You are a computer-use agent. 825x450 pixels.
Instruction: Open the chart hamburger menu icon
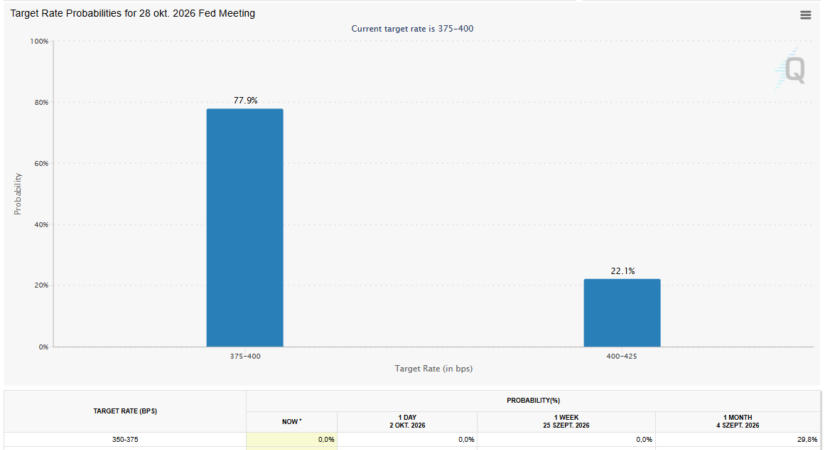[x=805, y=15]
